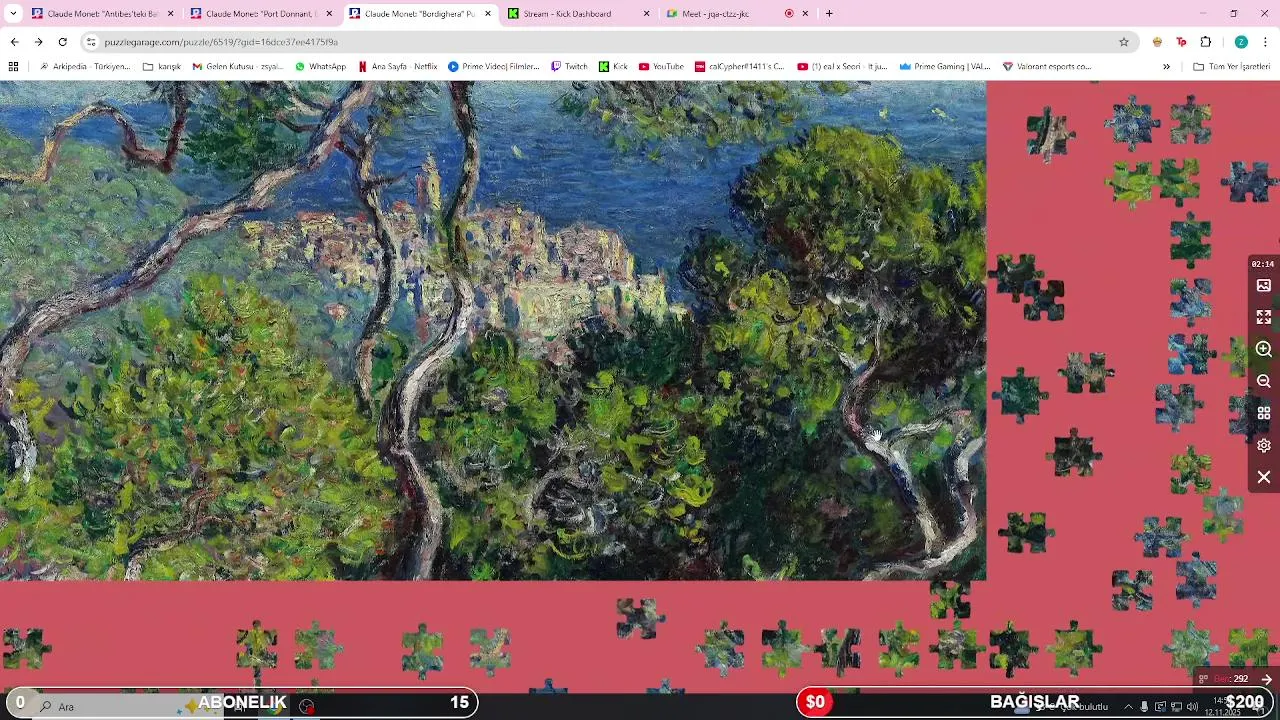Pick the loose puzzle piece above the tray

(640, 617)
